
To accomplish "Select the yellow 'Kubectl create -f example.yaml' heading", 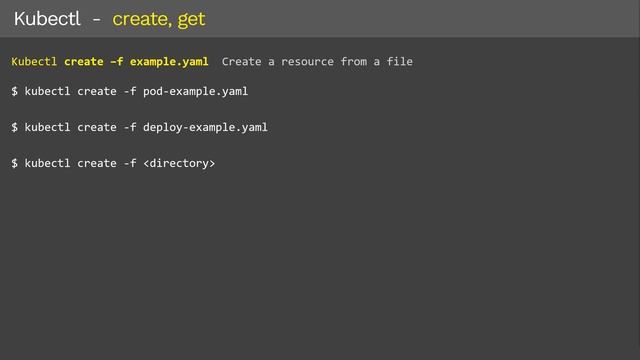I will tap(110, 62).
